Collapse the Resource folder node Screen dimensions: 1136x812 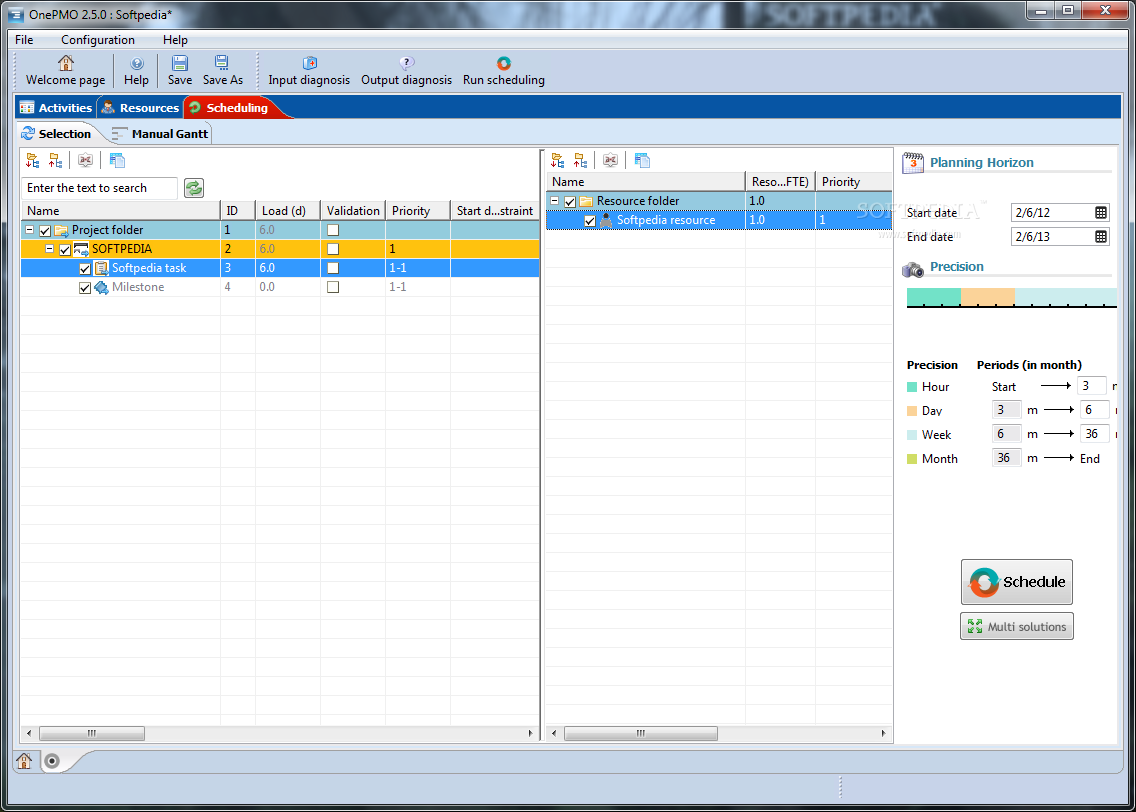[x=554, y=201]
